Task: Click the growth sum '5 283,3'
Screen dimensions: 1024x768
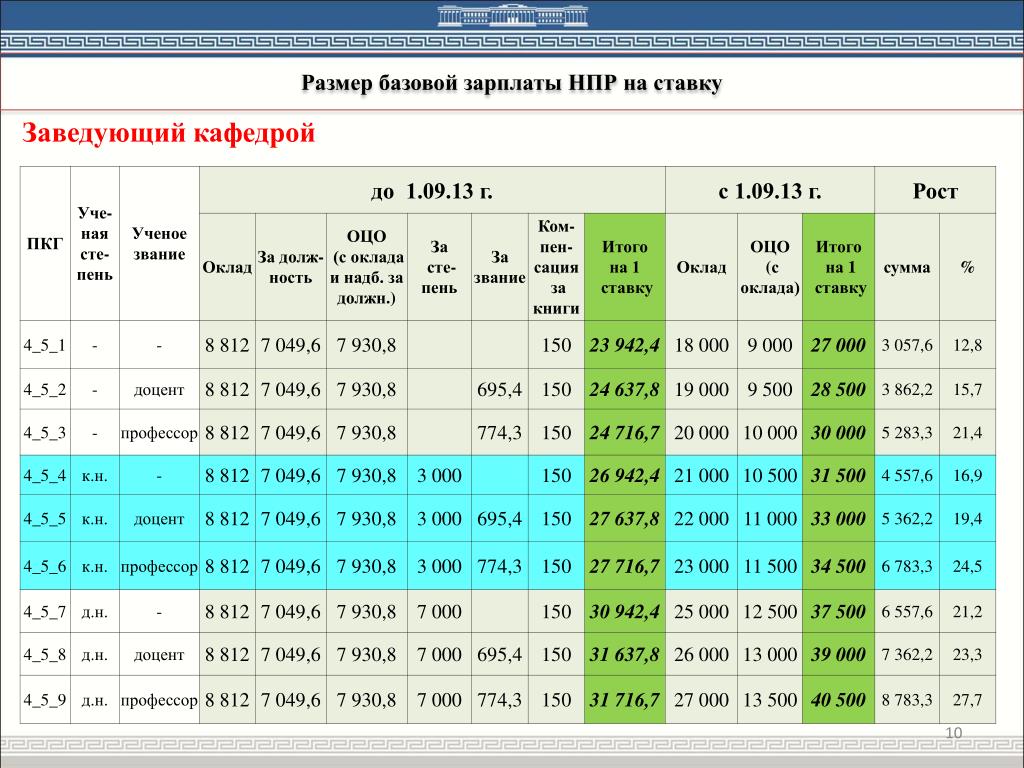Action: tap(906, 432)
